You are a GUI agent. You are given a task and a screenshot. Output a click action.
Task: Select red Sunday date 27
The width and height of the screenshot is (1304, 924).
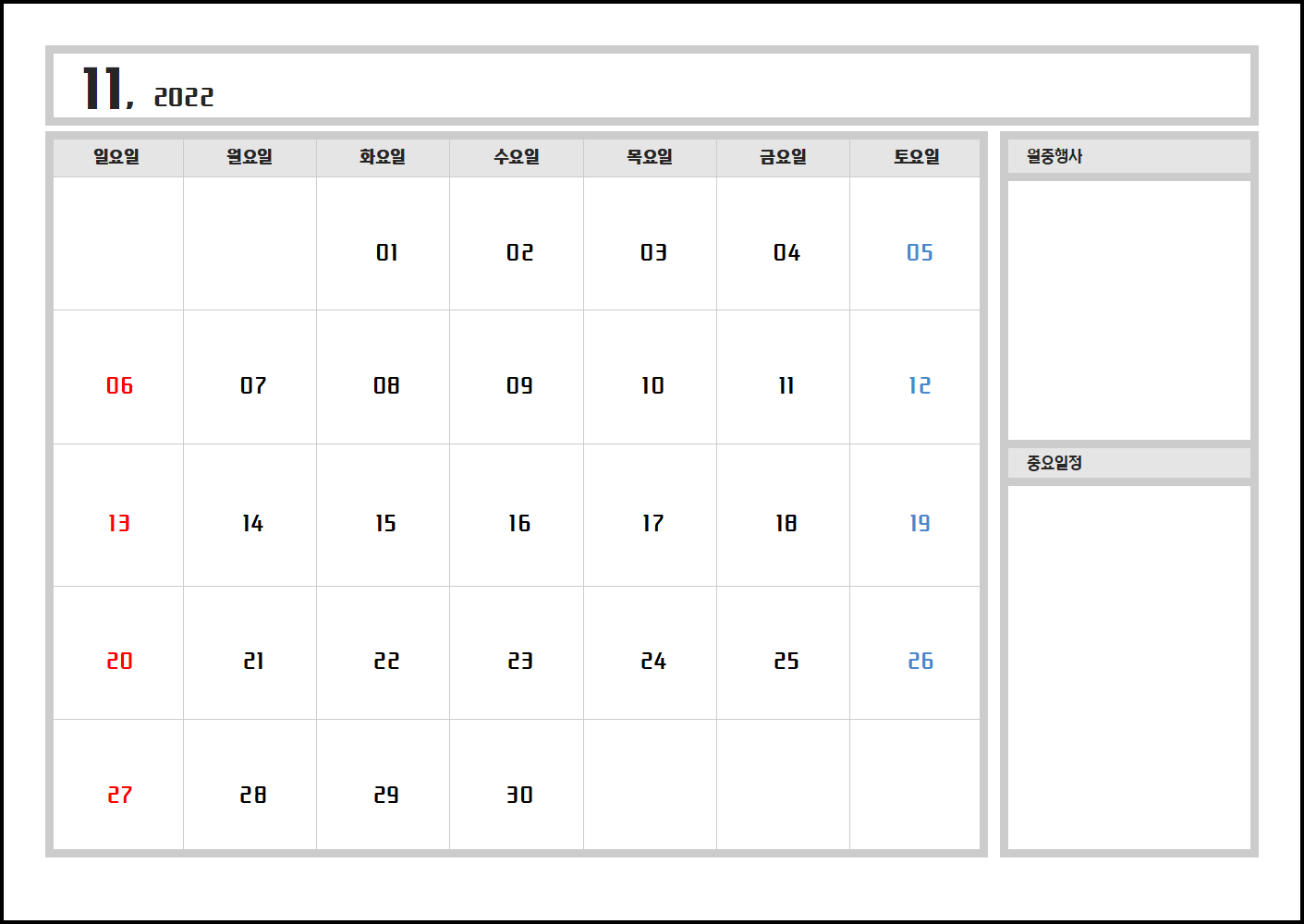tap(119, 795)
